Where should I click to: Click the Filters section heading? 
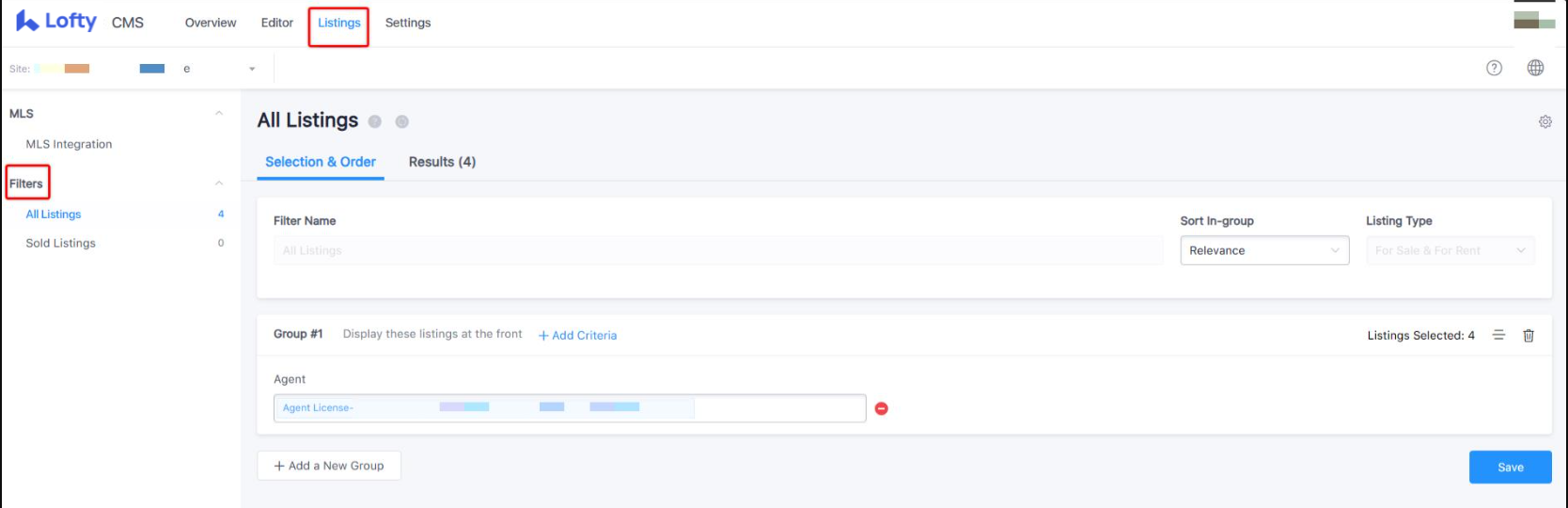(26, 183)
